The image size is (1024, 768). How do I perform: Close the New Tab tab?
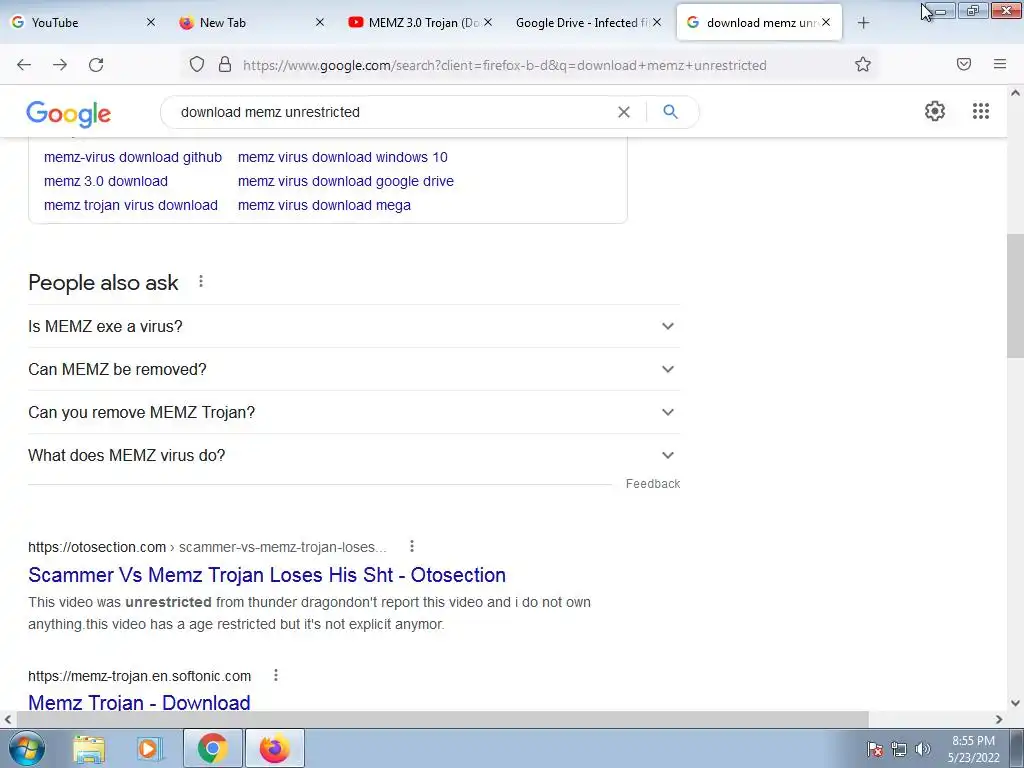(319, 22)
